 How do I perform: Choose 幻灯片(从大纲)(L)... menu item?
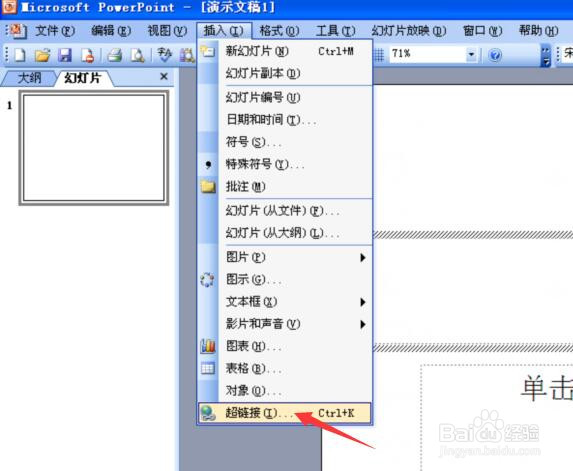pos(285,233)
